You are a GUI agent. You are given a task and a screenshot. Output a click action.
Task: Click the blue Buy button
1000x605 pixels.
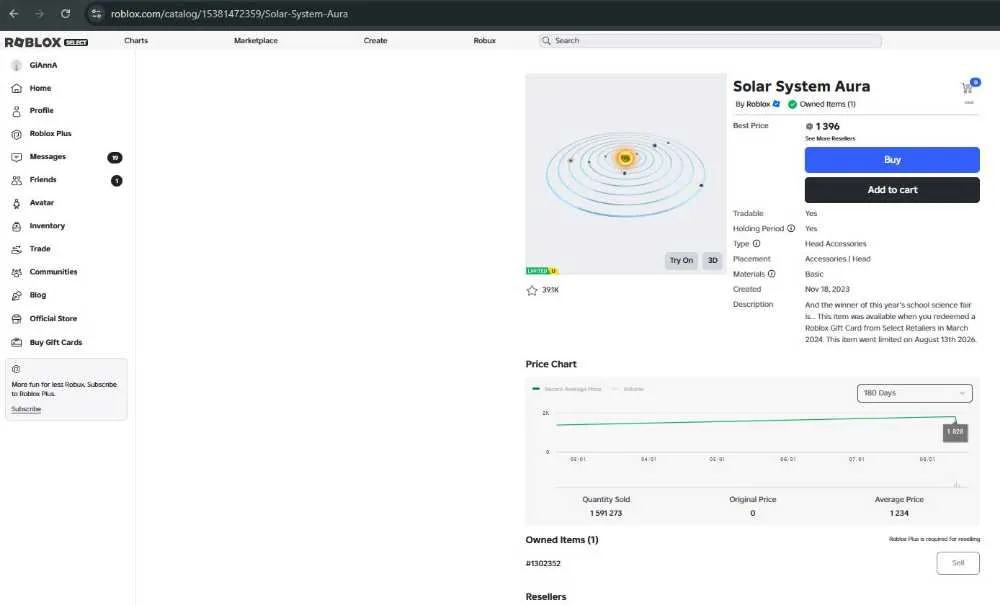(x=892, y=160)
